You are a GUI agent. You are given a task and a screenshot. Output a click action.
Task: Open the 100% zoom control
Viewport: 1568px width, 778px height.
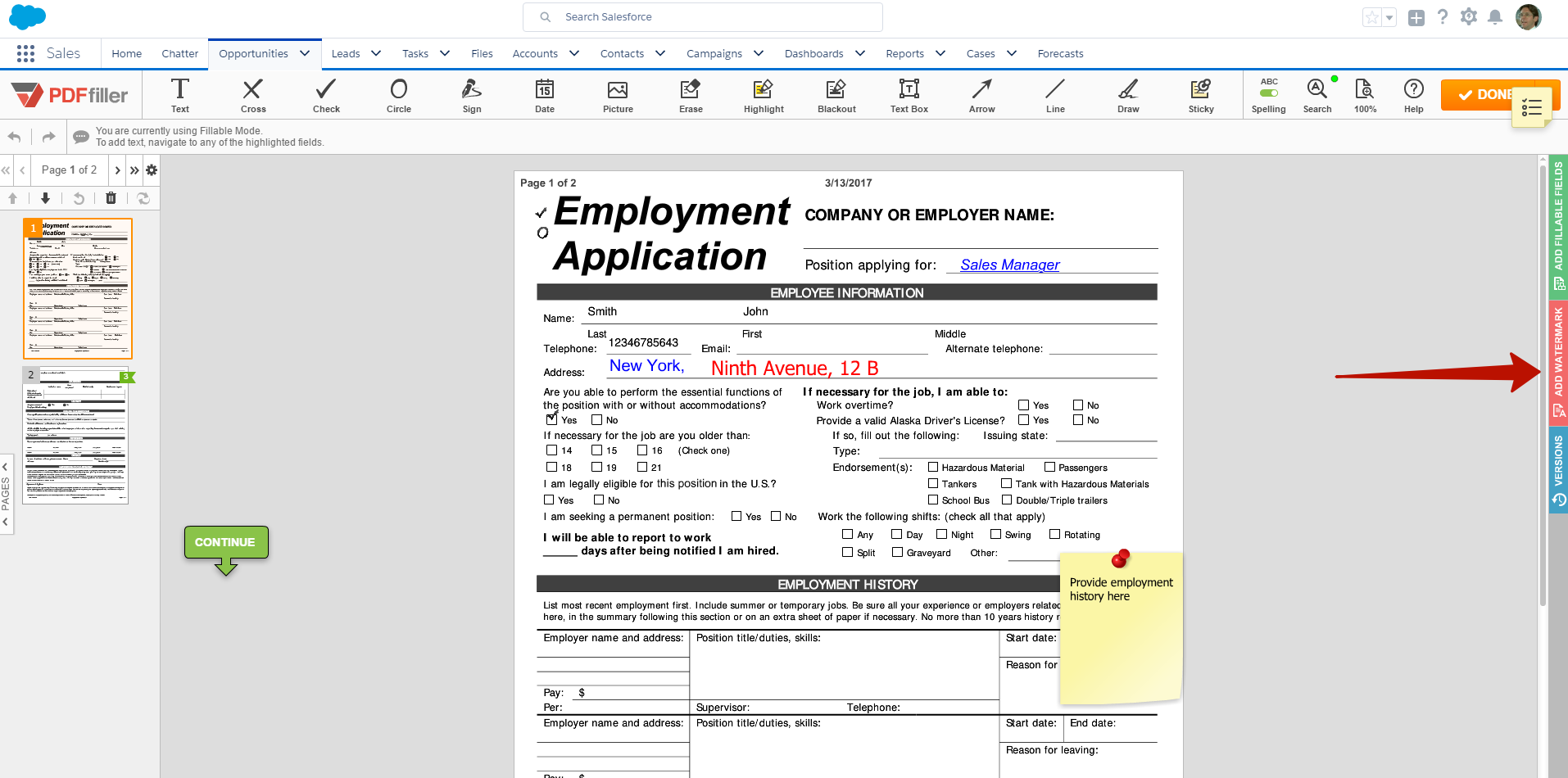pyautogui.click(x=1365, y=95)
